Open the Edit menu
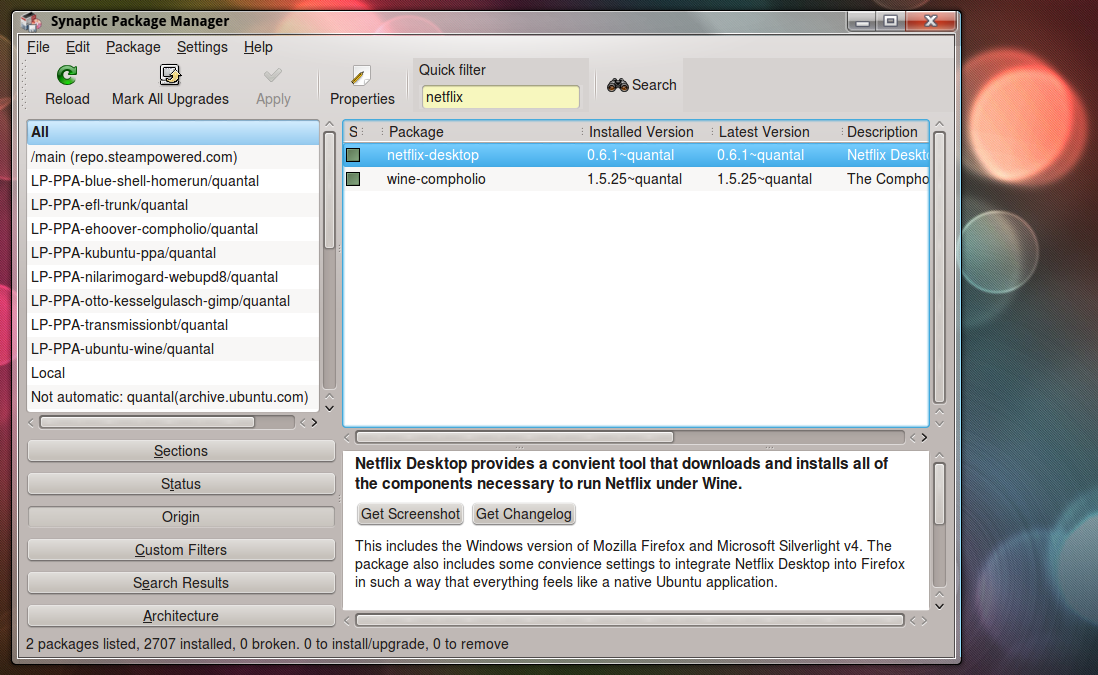 pyautogui.click(x=78, y=47)
